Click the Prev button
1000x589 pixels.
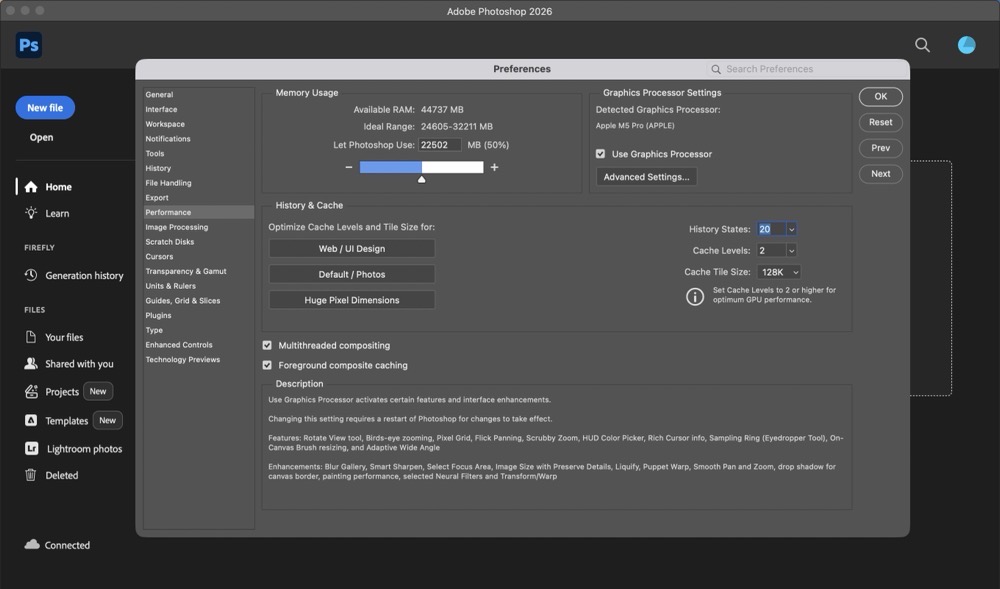880,148
